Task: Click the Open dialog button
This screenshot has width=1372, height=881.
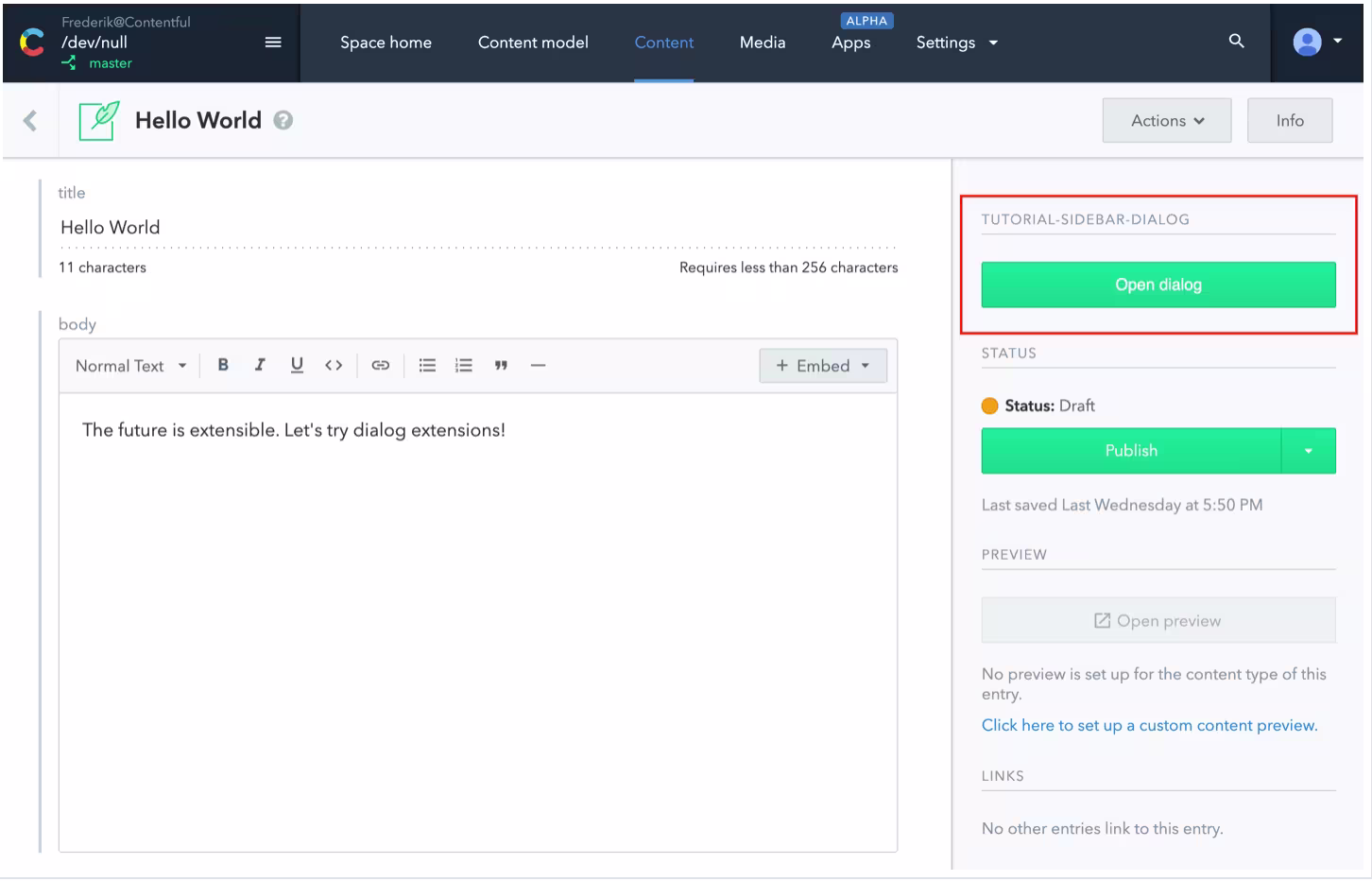Action: click(x=1158, y=285)
